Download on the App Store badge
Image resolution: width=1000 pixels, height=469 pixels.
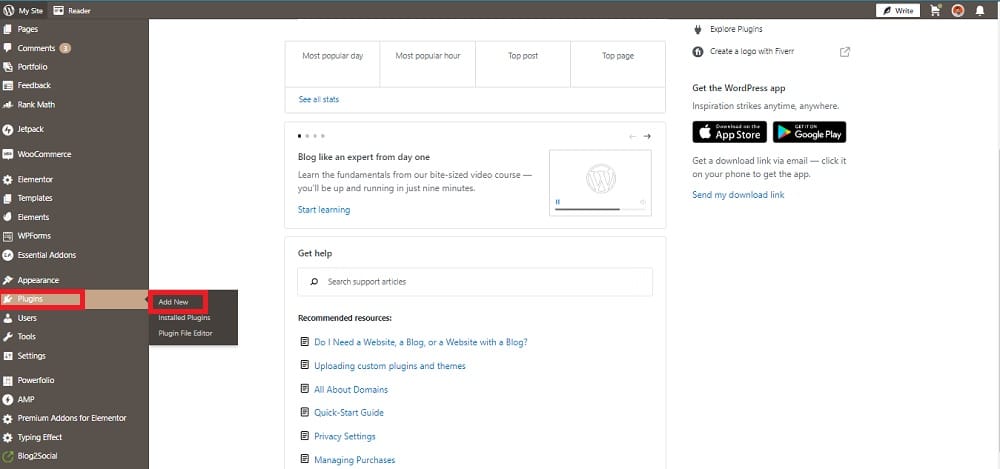coord(730,132)
